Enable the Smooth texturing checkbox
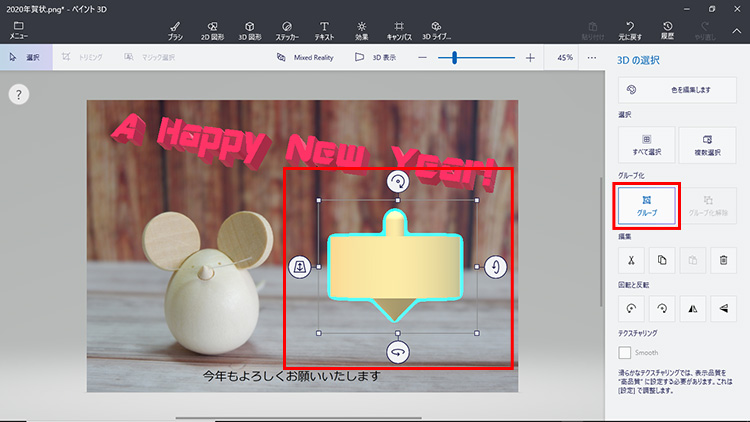The height and width of the screenshot is (422, 750). 625,353
